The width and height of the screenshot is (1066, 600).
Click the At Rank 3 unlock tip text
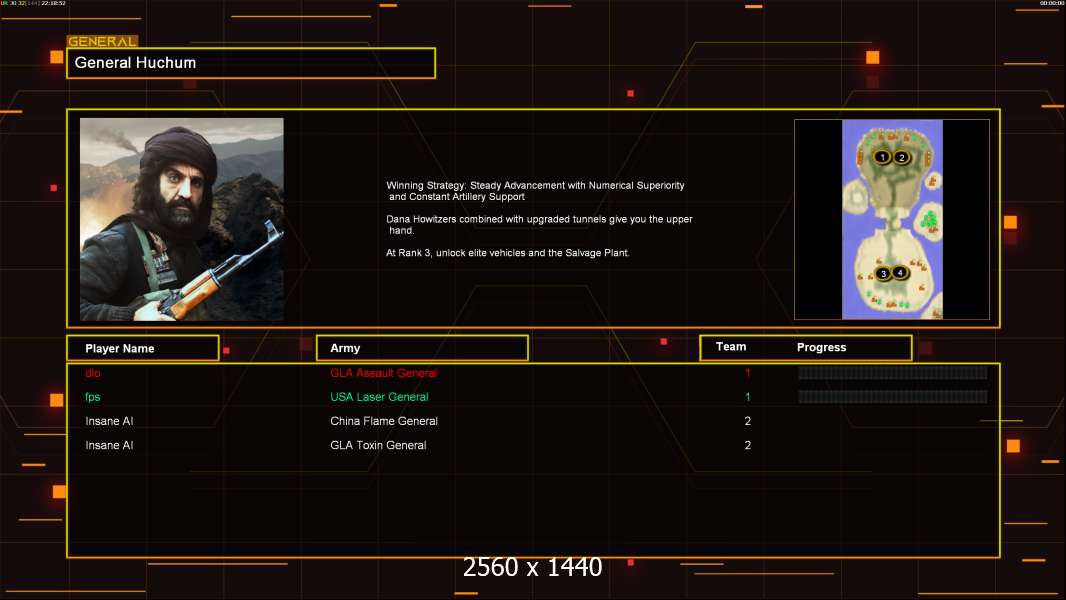(x=507, y=253)
